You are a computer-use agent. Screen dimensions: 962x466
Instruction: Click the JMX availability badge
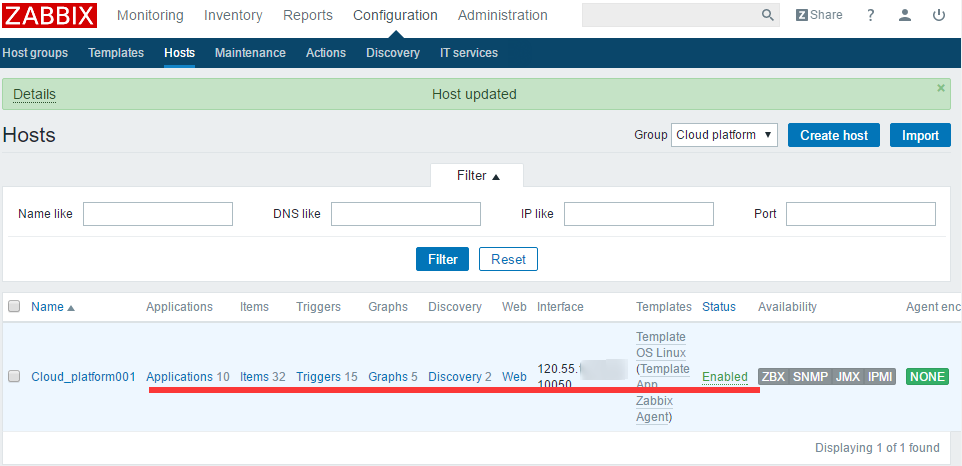(x=848, y=376)
